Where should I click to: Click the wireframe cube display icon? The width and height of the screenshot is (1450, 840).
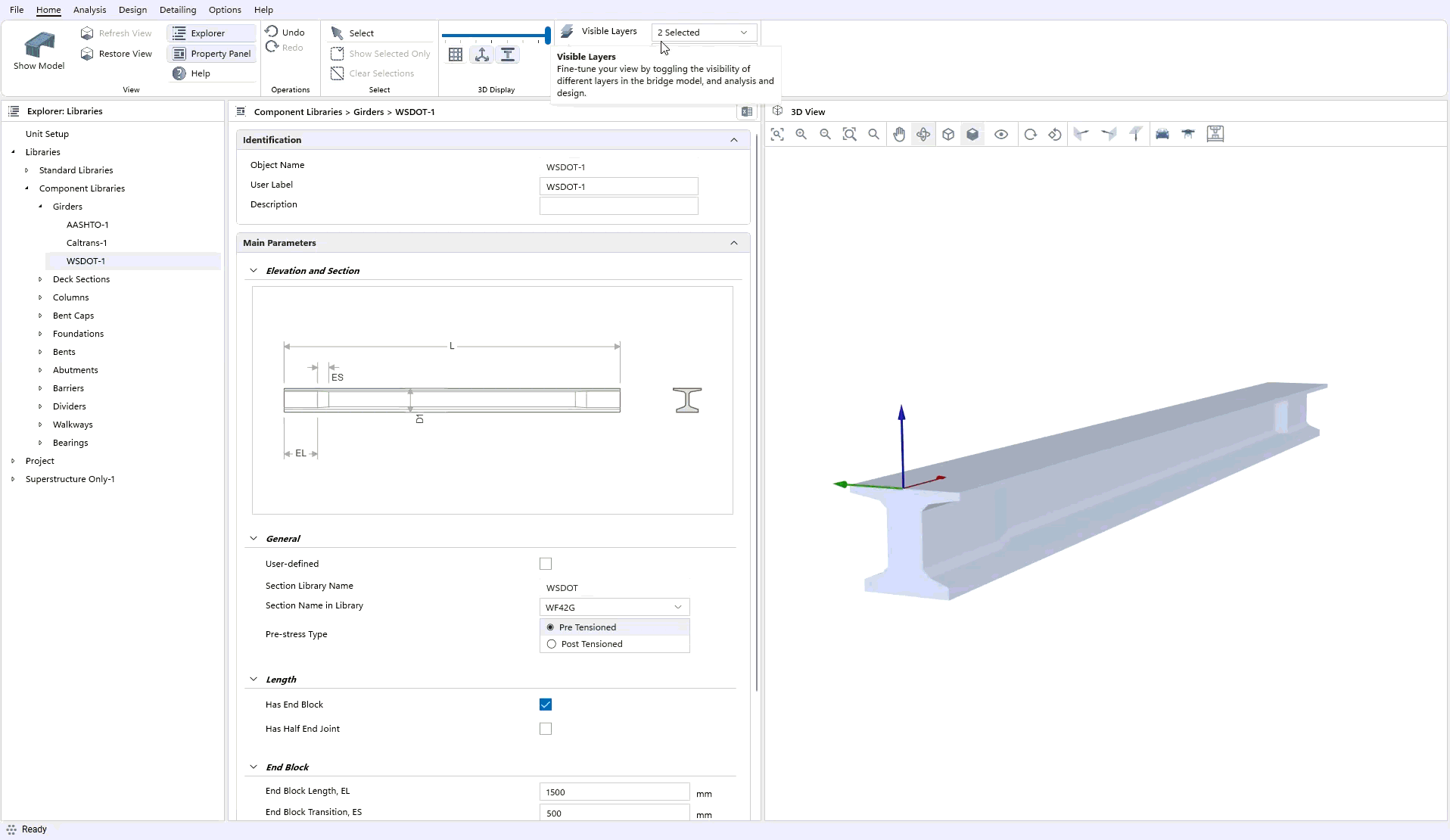[948, 135]
